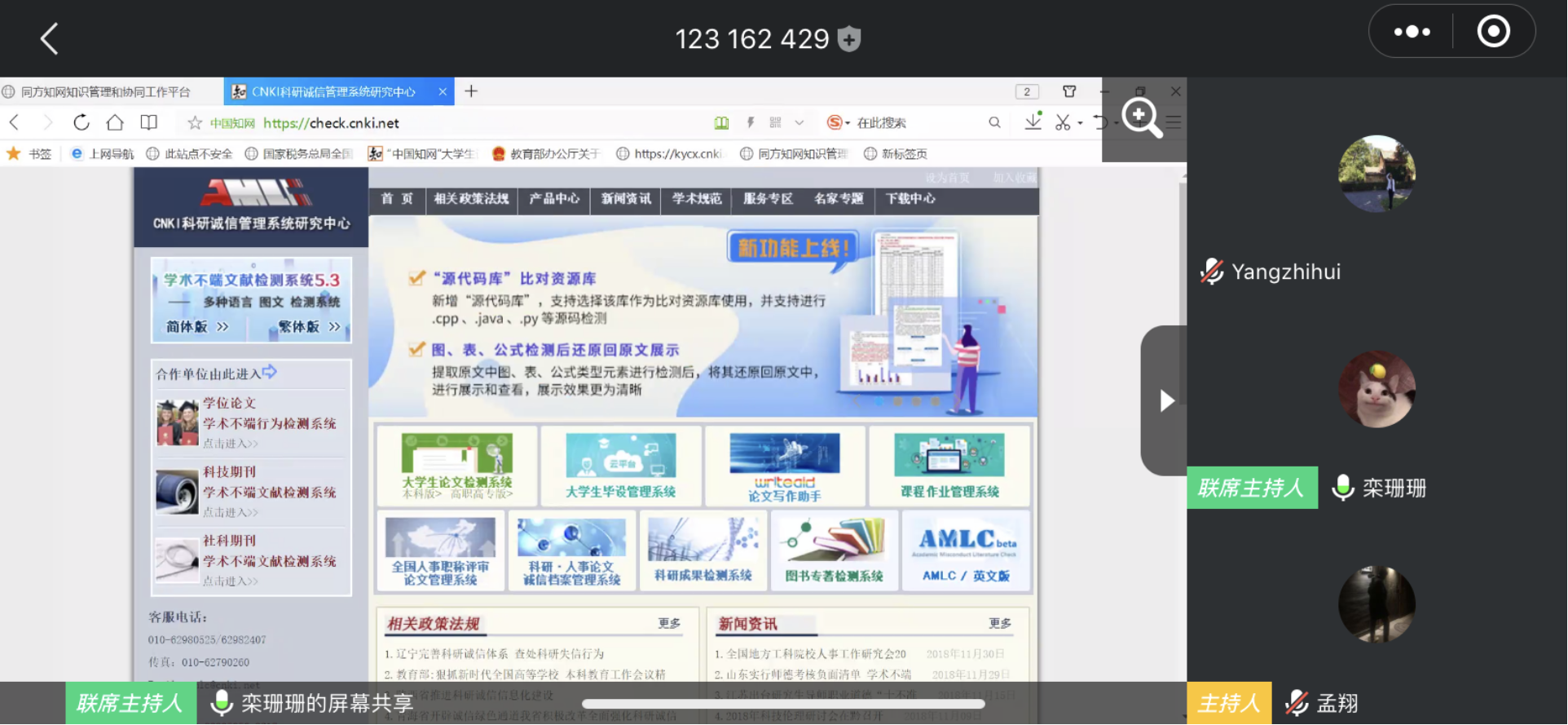
Task: Toggle 栾珊珊's microphone icon in participant list
Action: (1342, 488)
